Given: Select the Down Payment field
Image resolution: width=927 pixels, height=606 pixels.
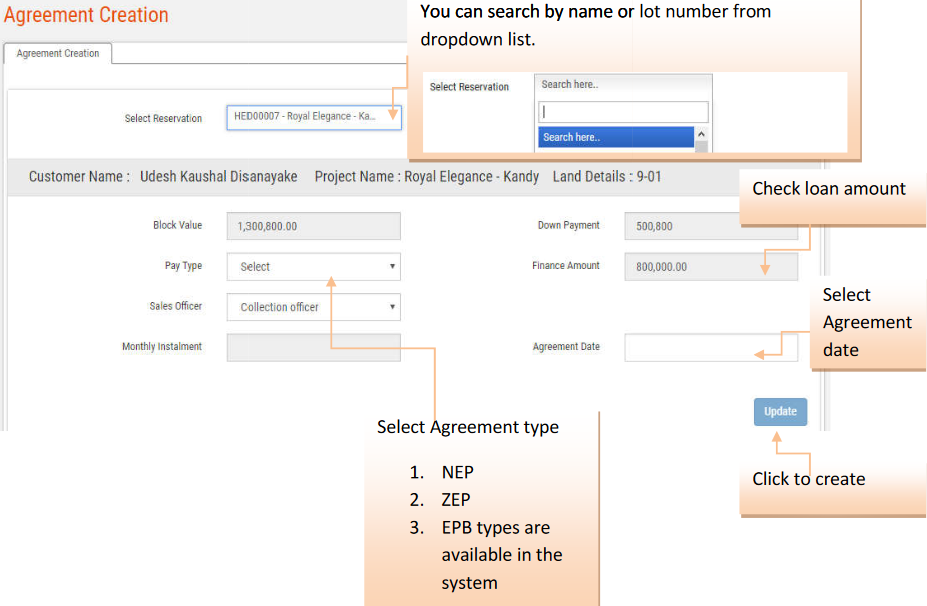Looking at the screenshot, I should 711,226.
